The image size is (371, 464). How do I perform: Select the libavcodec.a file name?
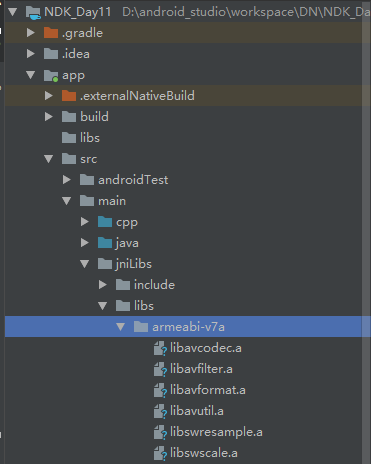206,348
